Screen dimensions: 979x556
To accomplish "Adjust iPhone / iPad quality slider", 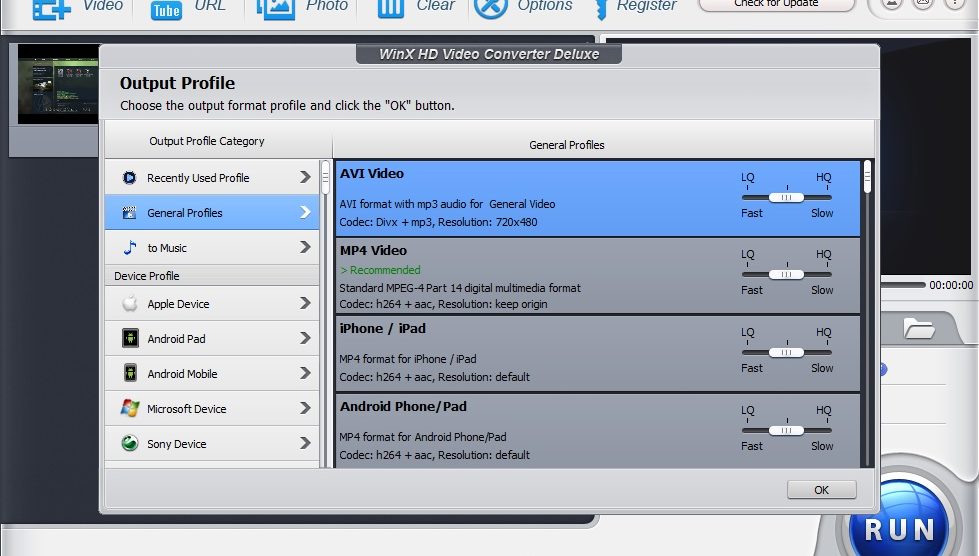I will (x=786, y=353).
